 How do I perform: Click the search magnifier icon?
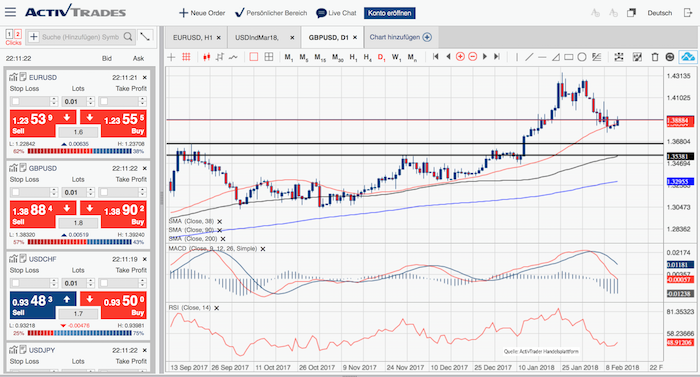tap(128, 37)
